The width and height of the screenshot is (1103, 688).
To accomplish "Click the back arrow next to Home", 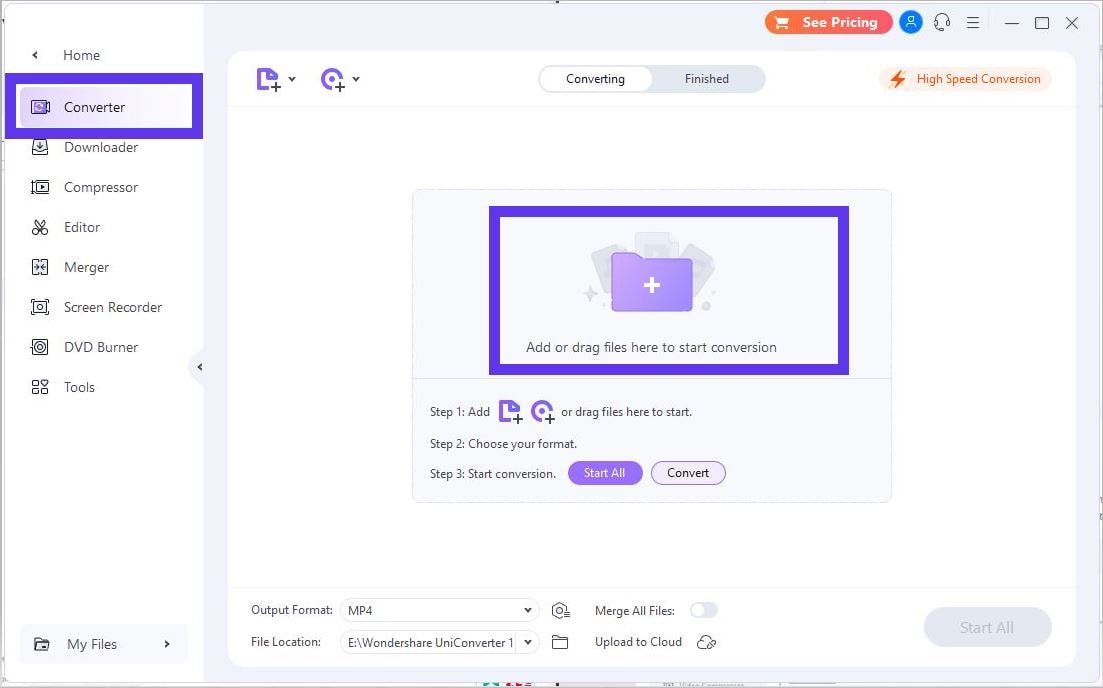I will tap(35, 55).
